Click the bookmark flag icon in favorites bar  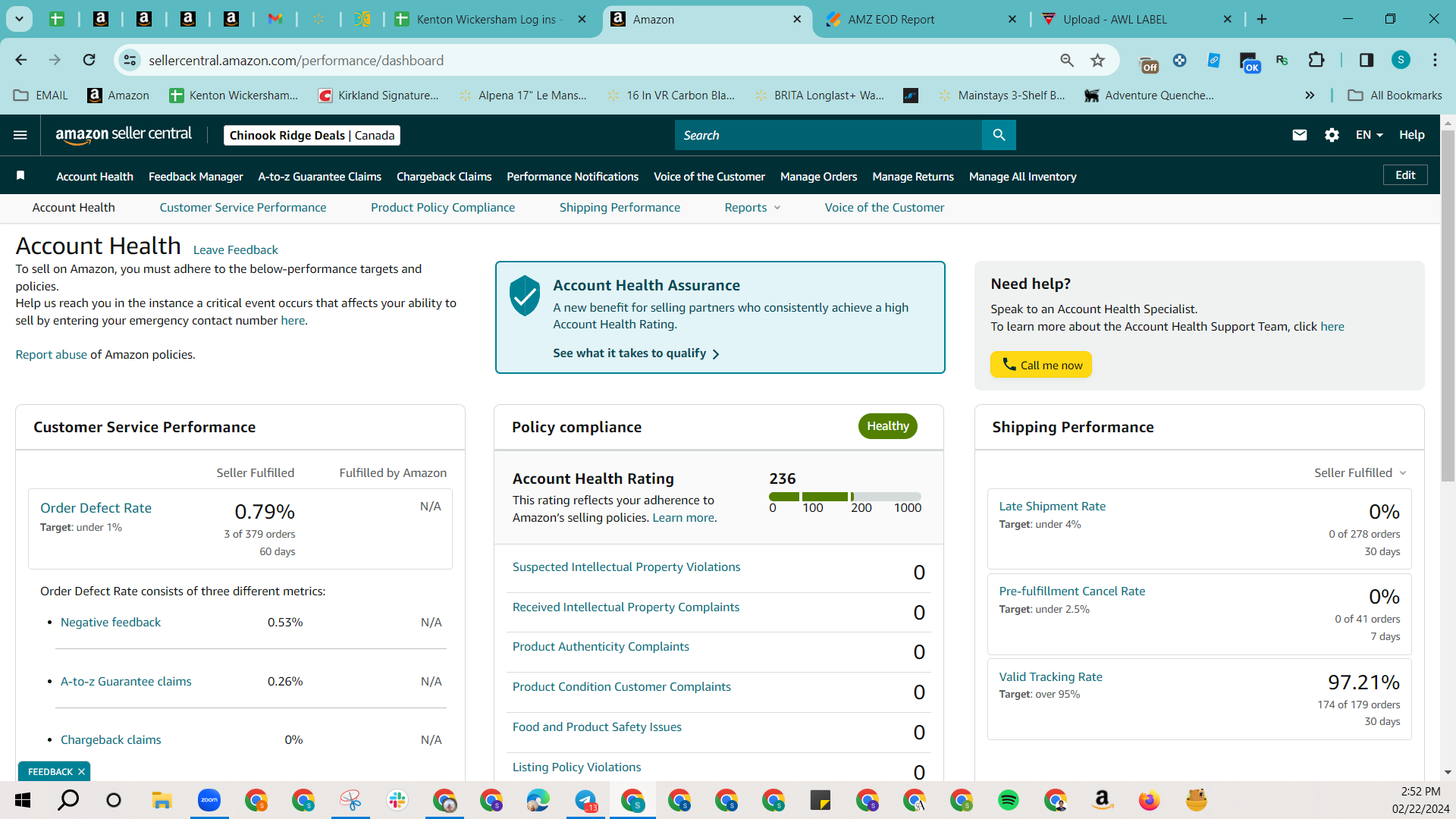coord(21,176)
